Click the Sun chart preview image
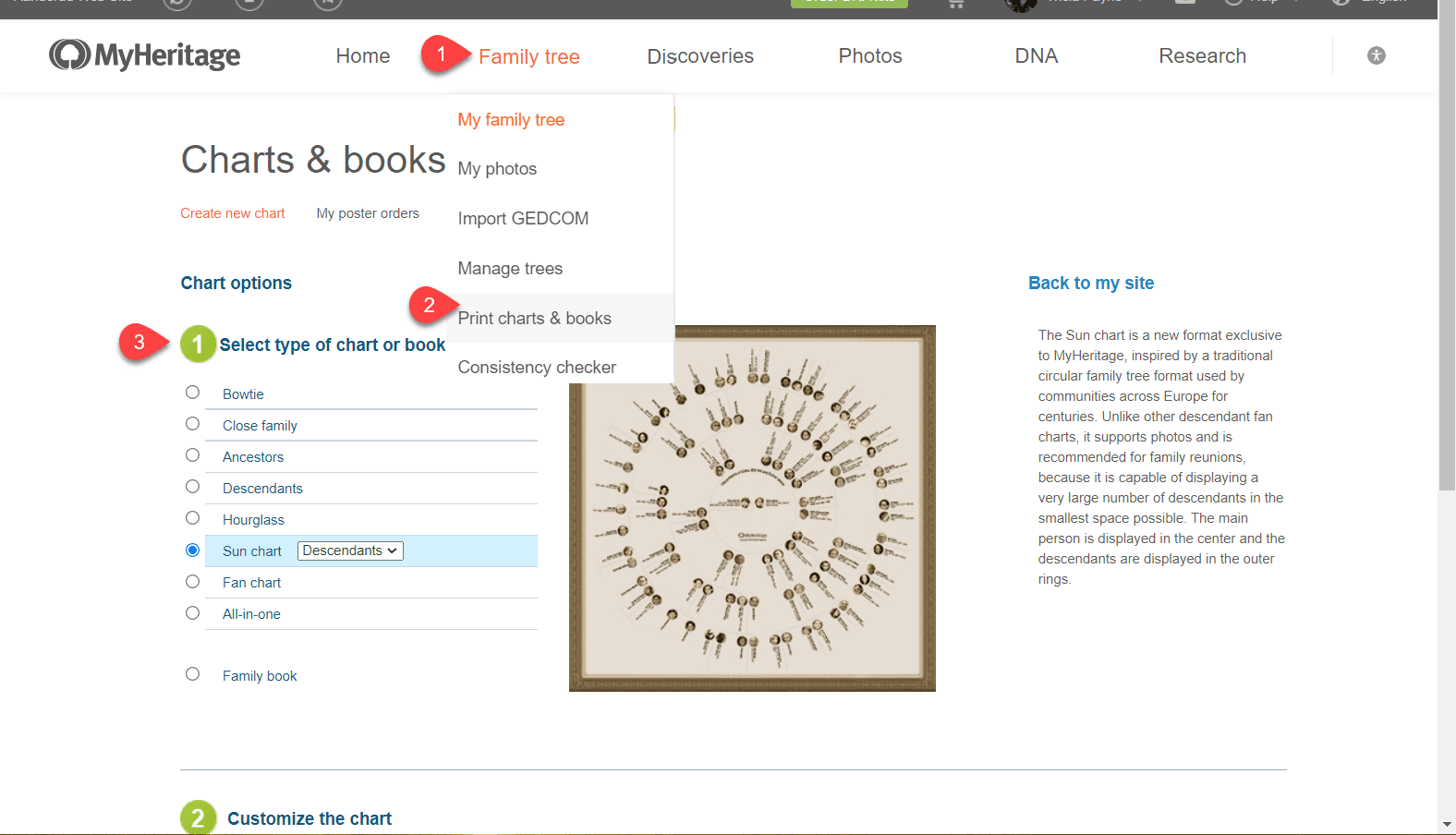Screen dimensions: 1456x835 click(x=752, y=536)
